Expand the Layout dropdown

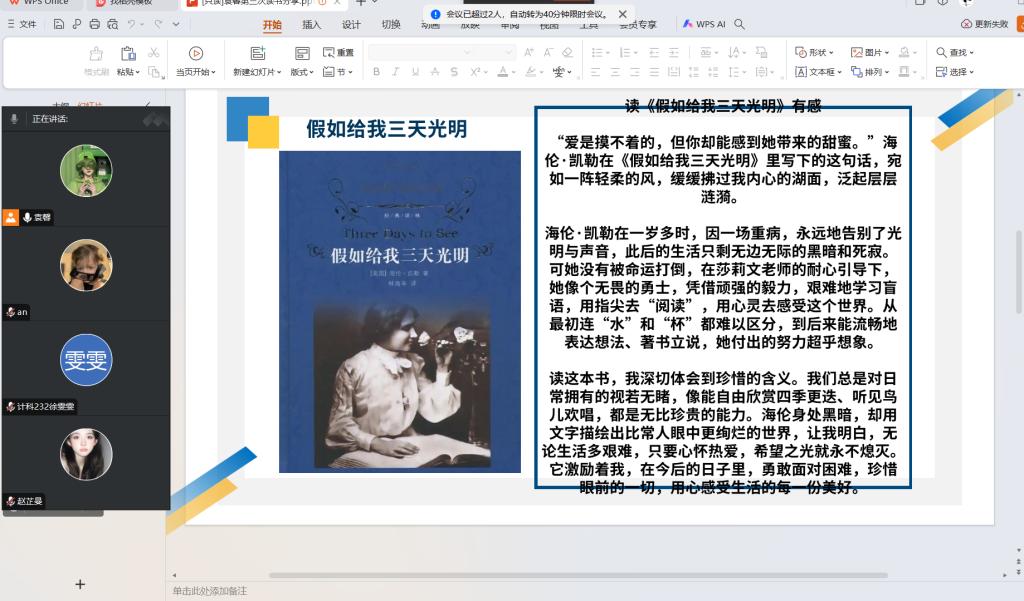pos(302,72)
